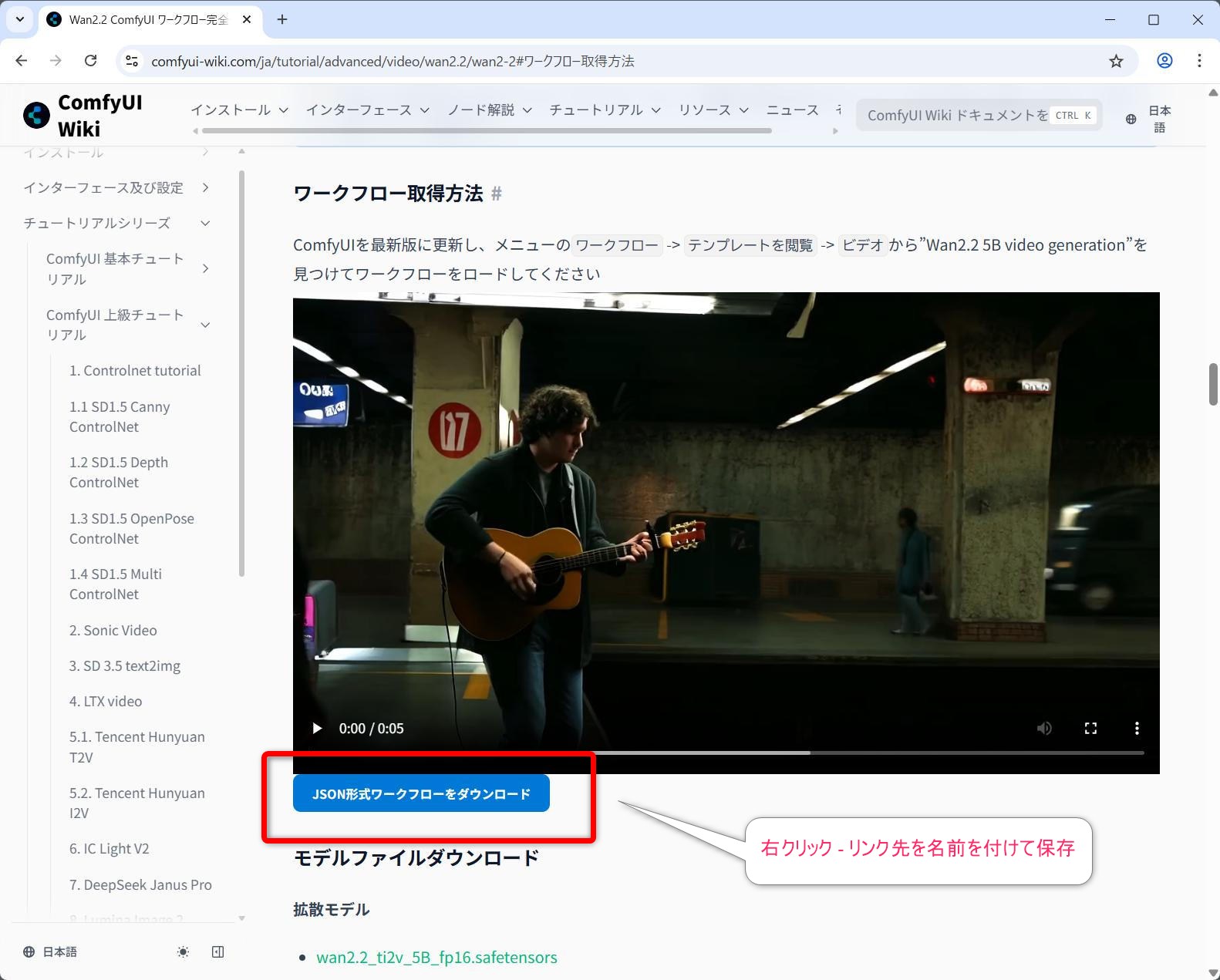
Task: Click the 日本語 language selector in sidebar footer
Action: pos(50,952)
